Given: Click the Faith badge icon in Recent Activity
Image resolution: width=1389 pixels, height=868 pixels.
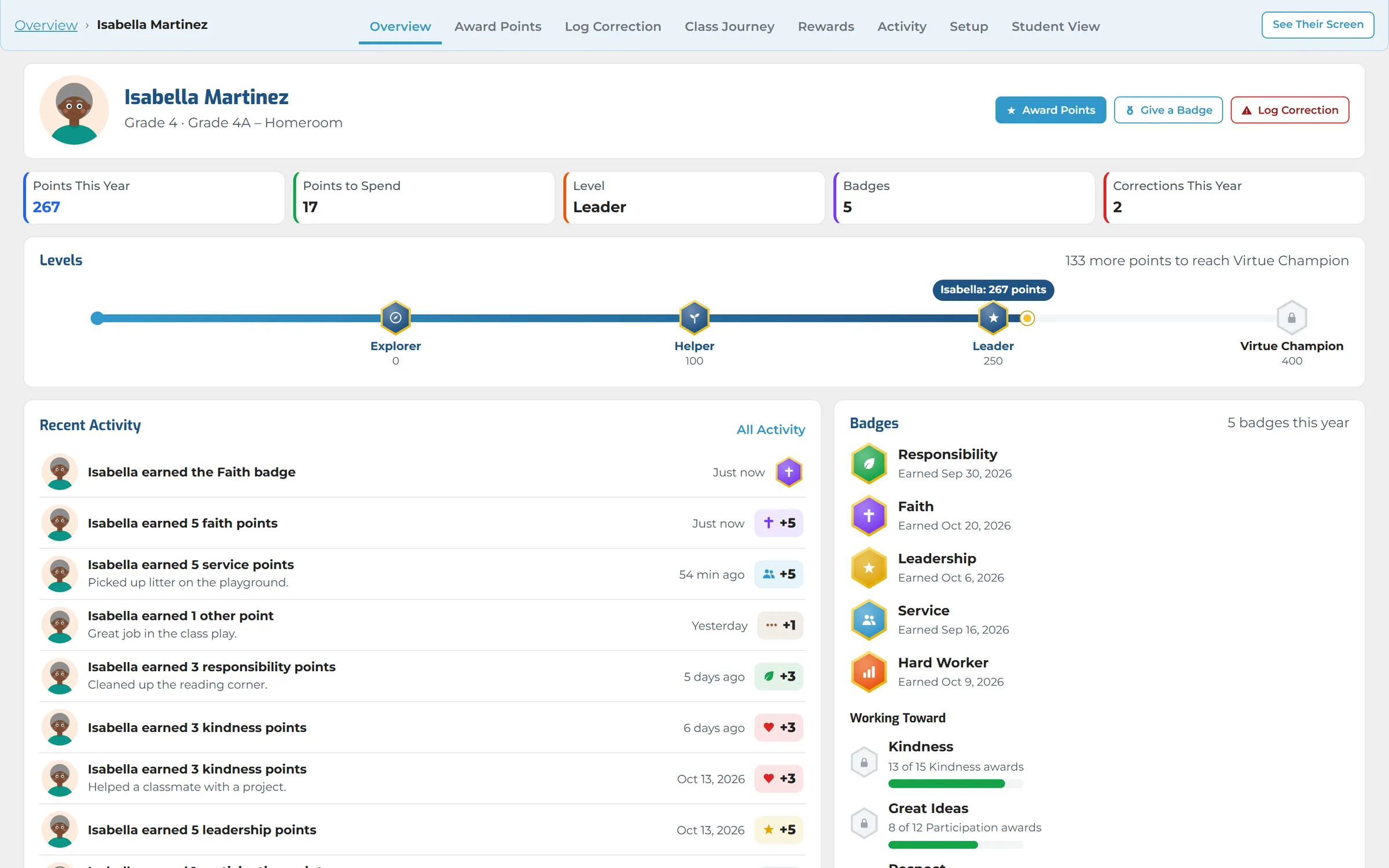Looking at the screenshot, I should (789, 472).
